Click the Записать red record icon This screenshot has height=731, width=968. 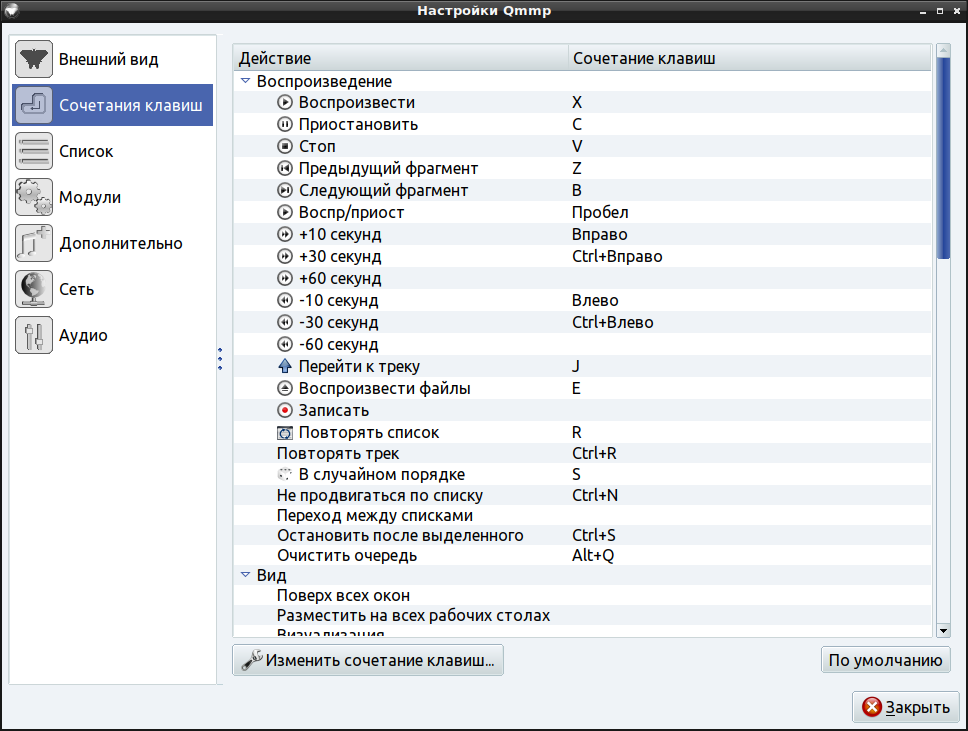click(x=285, y=411)
